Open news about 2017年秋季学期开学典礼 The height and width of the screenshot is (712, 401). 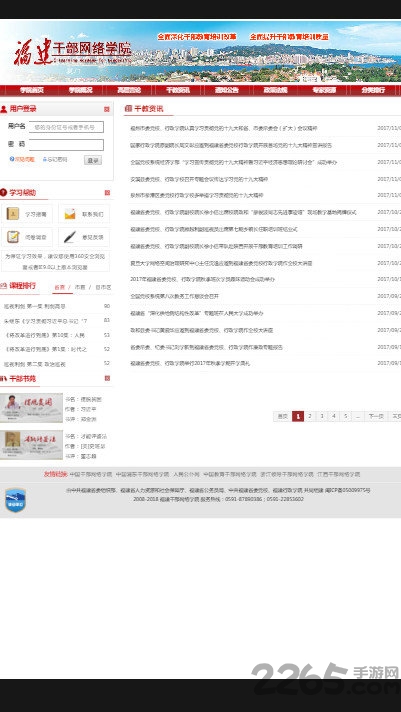pyautogui.click(x=190, y=363)
